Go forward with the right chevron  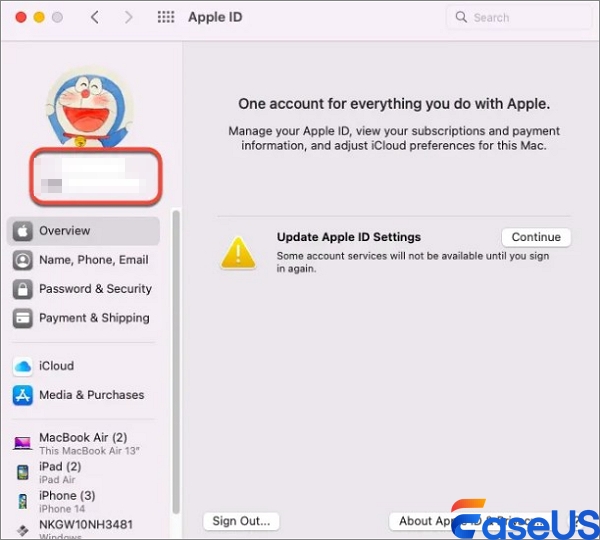click(129, 17)
